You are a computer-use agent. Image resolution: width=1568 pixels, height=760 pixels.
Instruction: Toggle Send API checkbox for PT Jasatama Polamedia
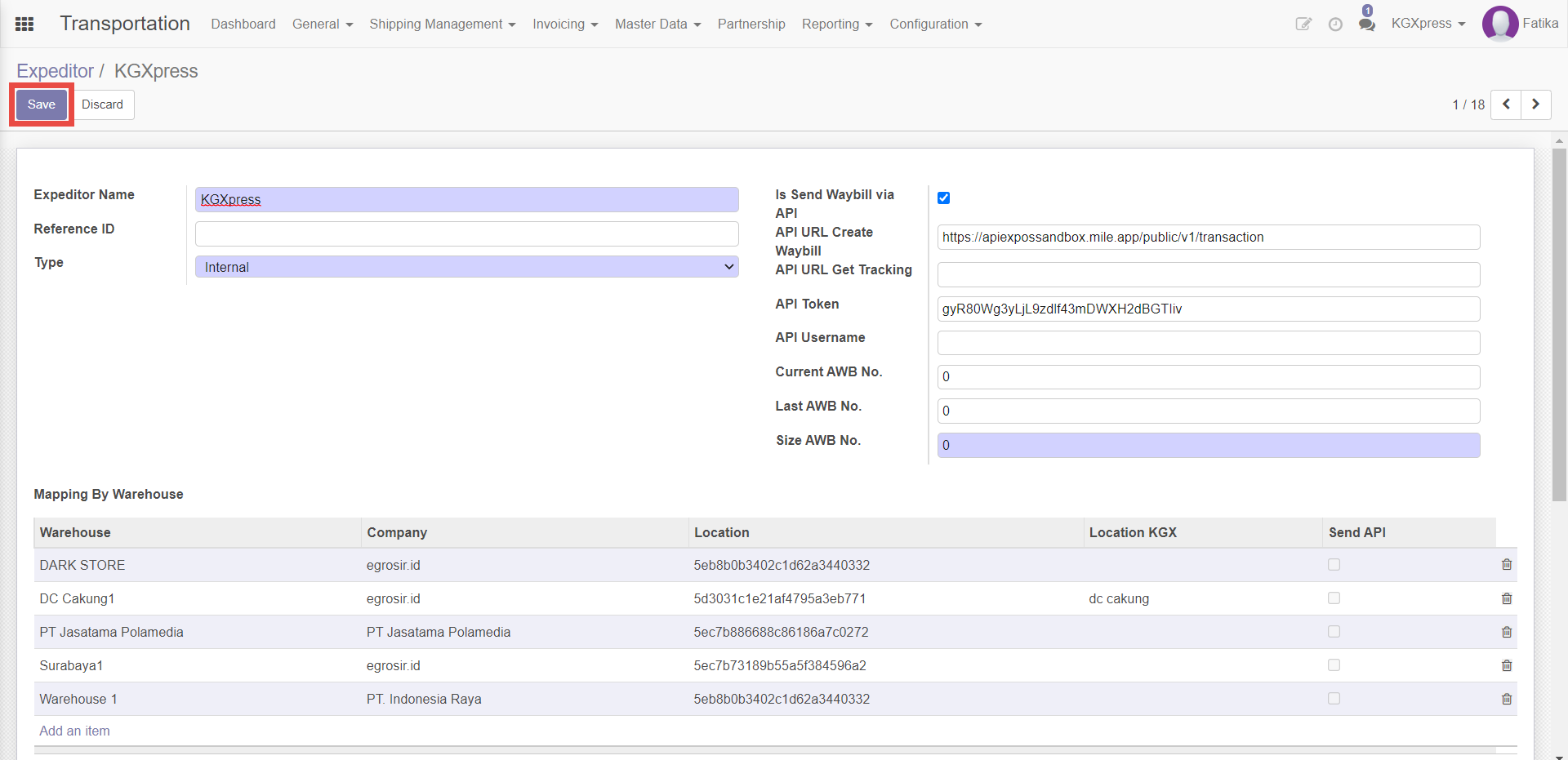pyautogui.click(x=1334, y=631)
